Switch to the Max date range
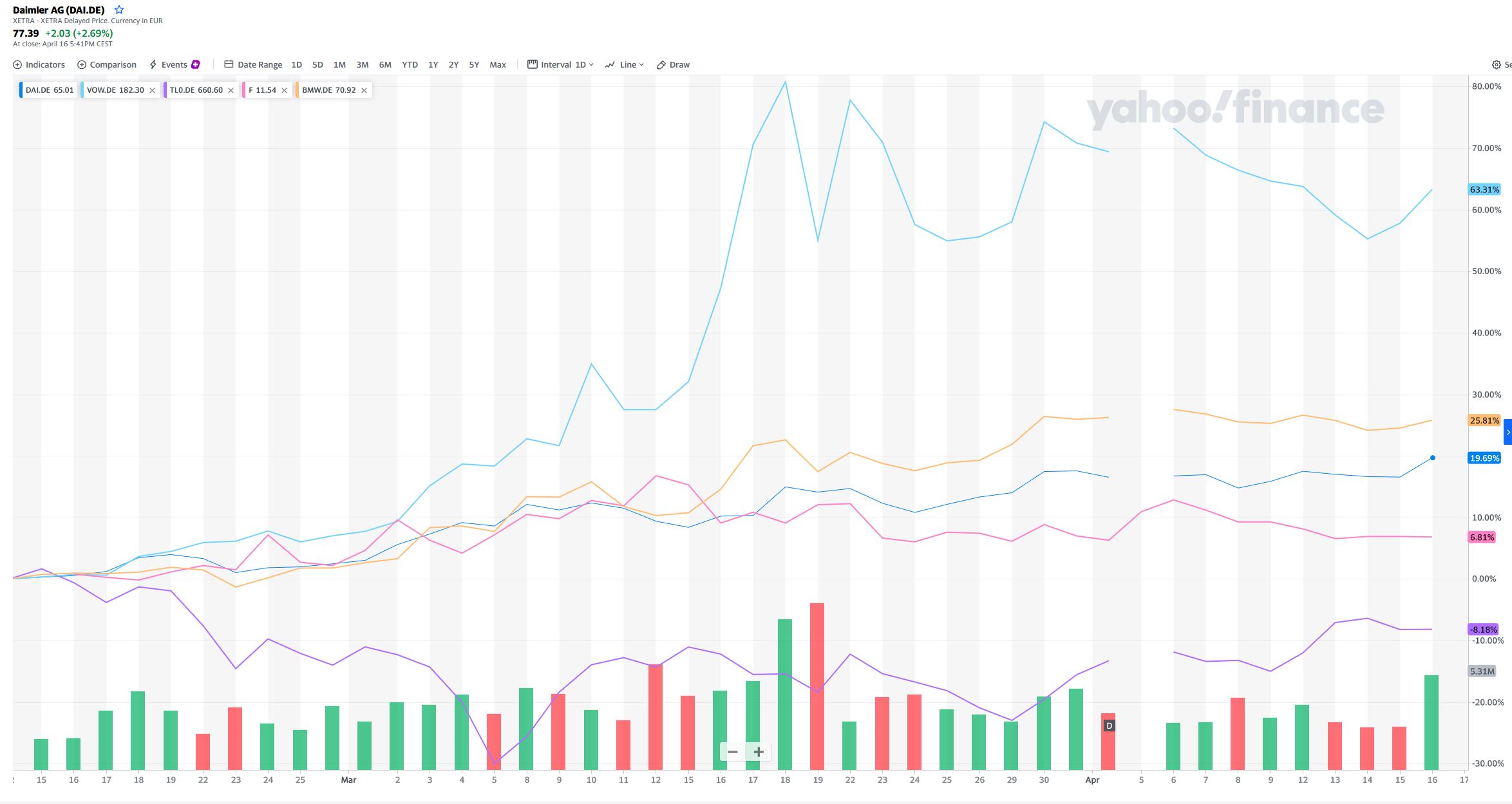This screenshot has height=804, width=1512. (x=498, y=64)
